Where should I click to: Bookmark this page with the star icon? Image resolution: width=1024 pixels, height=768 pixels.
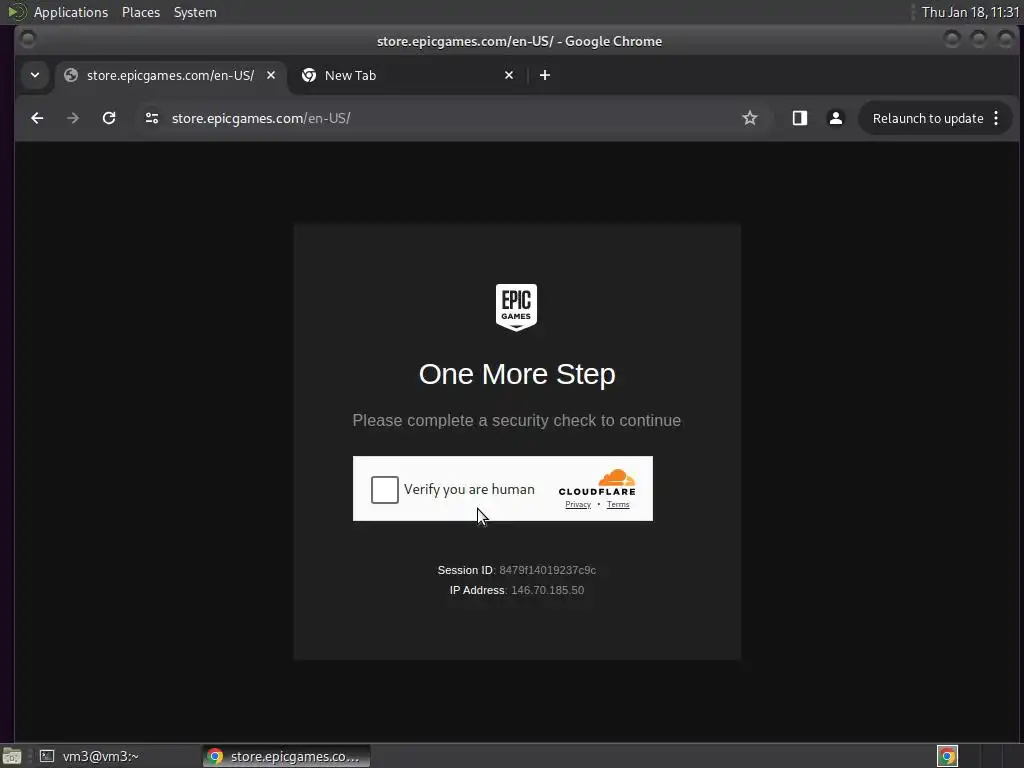click(x=750, y=118)
